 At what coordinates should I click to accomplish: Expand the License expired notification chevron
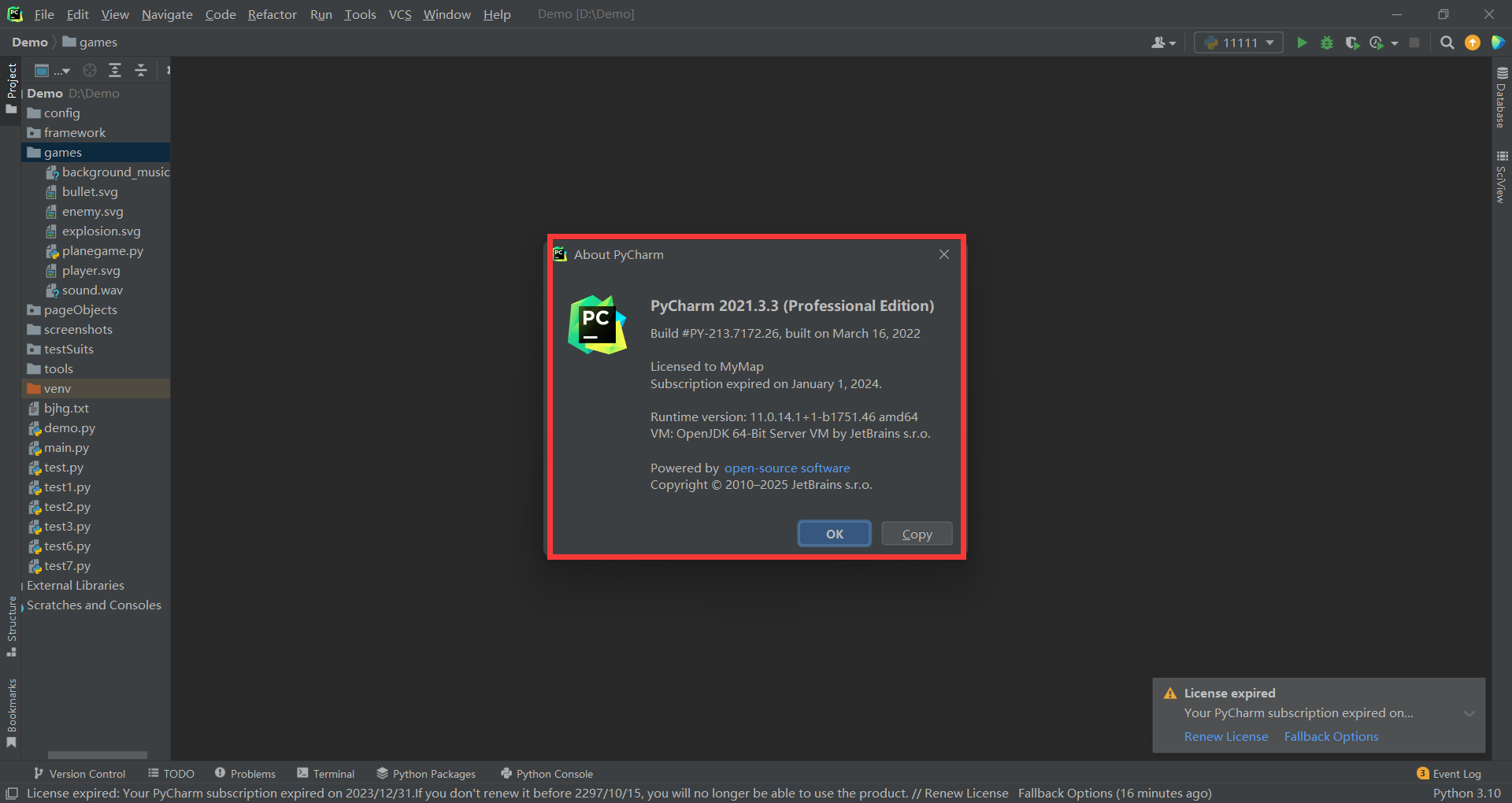pyautogui.click(x=1469, y=714)
